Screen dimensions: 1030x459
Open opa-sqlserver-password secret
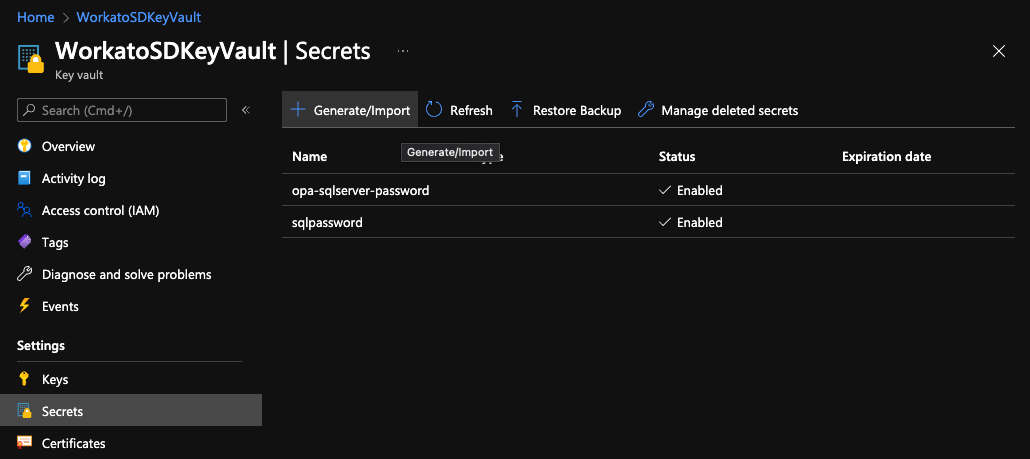[x=361, y=190]
